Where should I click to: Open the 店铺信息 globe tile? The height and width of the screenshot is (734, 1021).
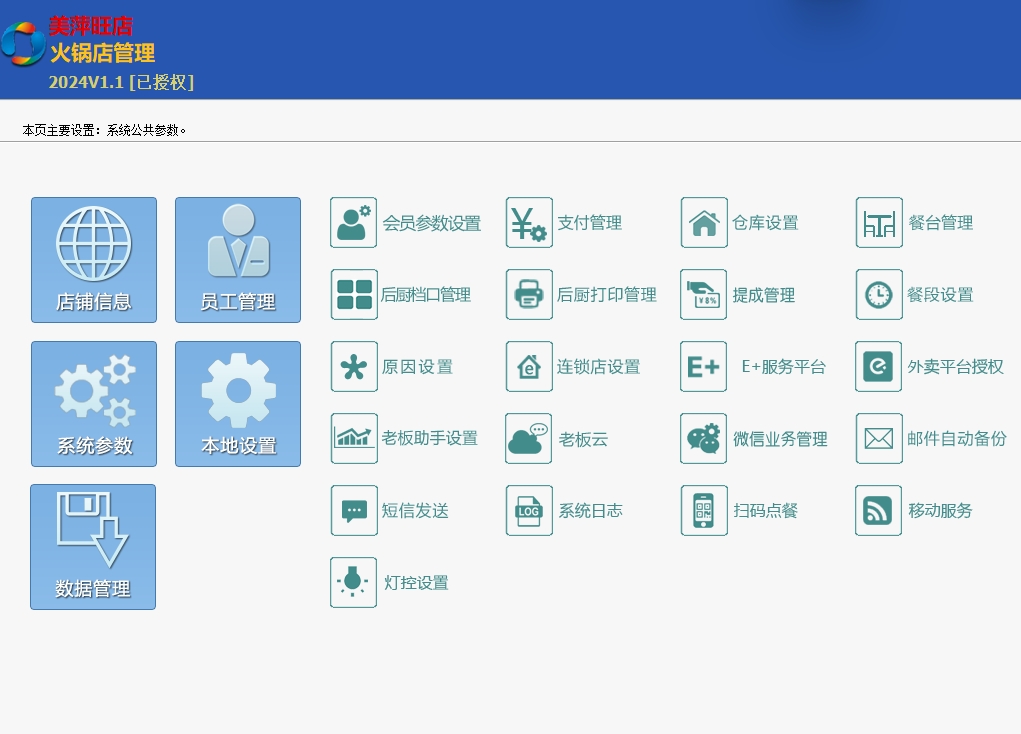94,260
